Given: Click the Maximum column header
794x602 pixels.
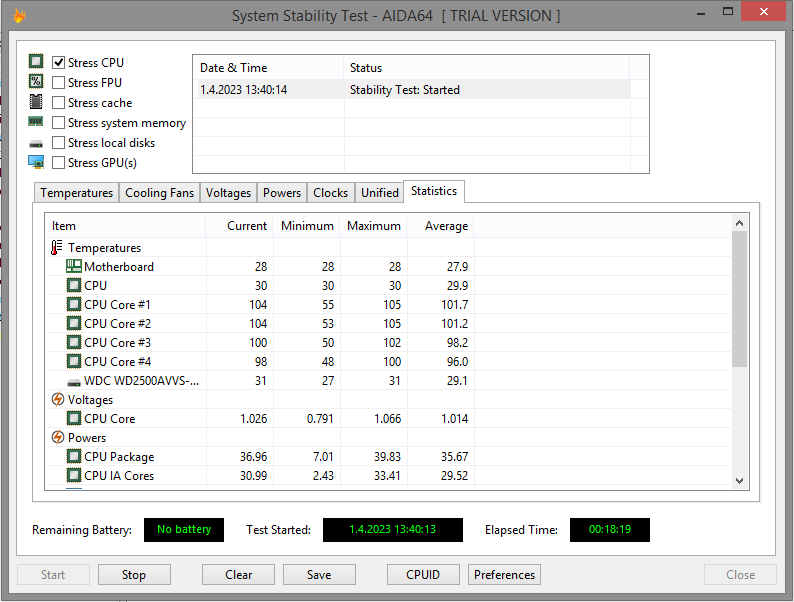Looking at the screenshot, I should (374, 226).
